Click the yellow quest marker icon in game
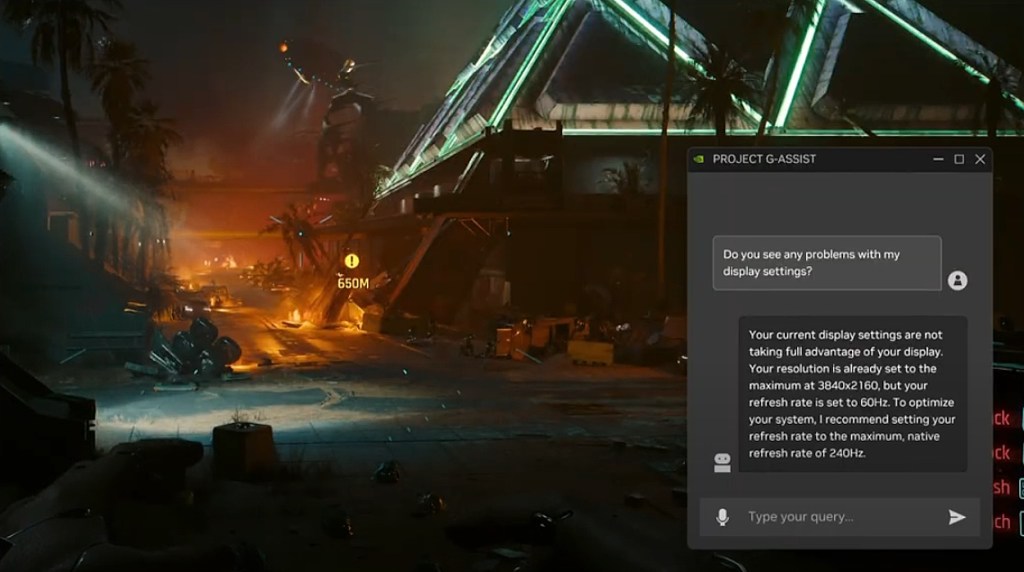Image resolution: width=1024 pixels, height=572 pixels. point(352,261)
